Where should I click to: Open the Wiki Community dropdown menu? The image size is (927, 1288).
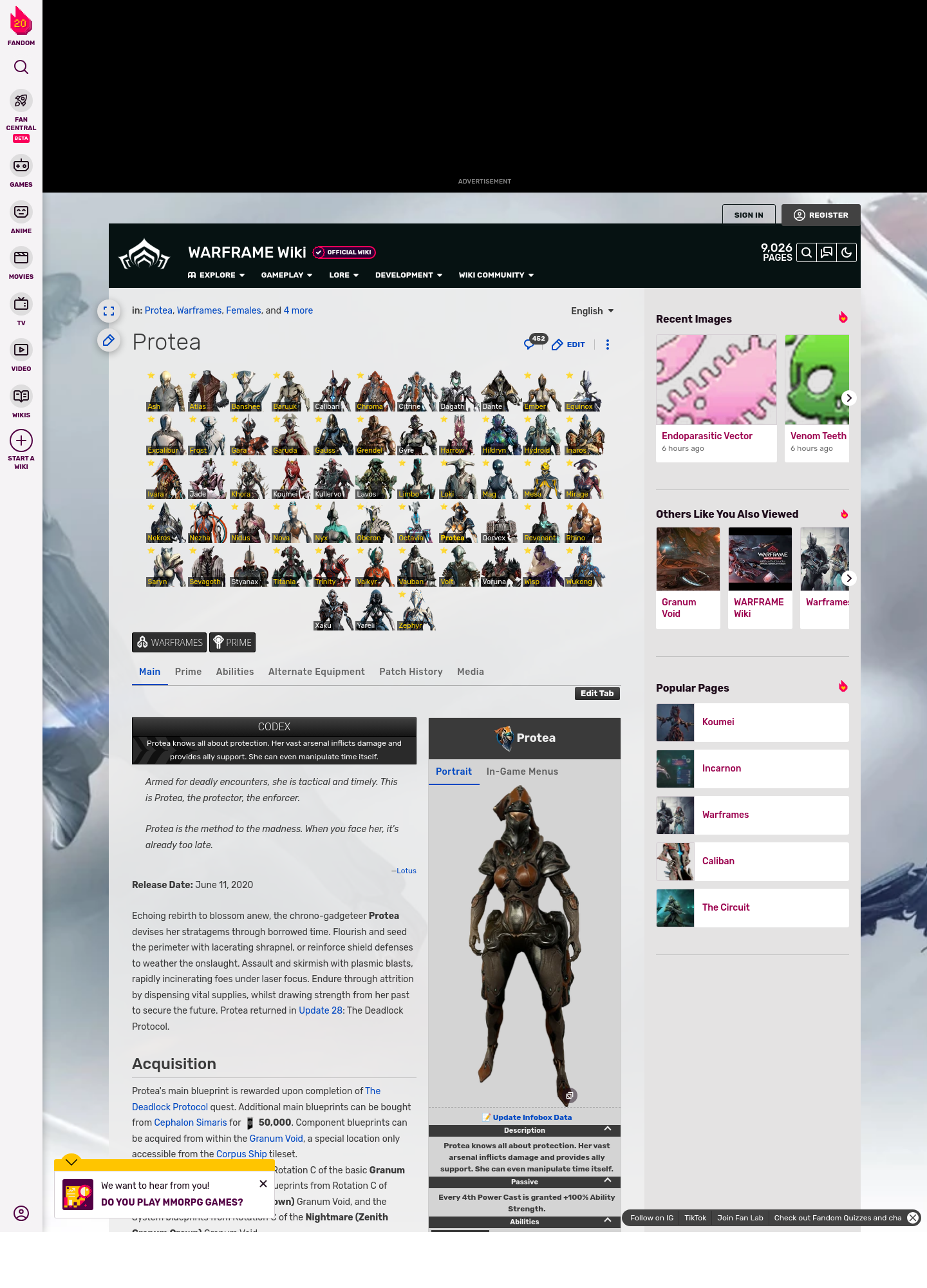pyautogui.click(x=496, y=275)
